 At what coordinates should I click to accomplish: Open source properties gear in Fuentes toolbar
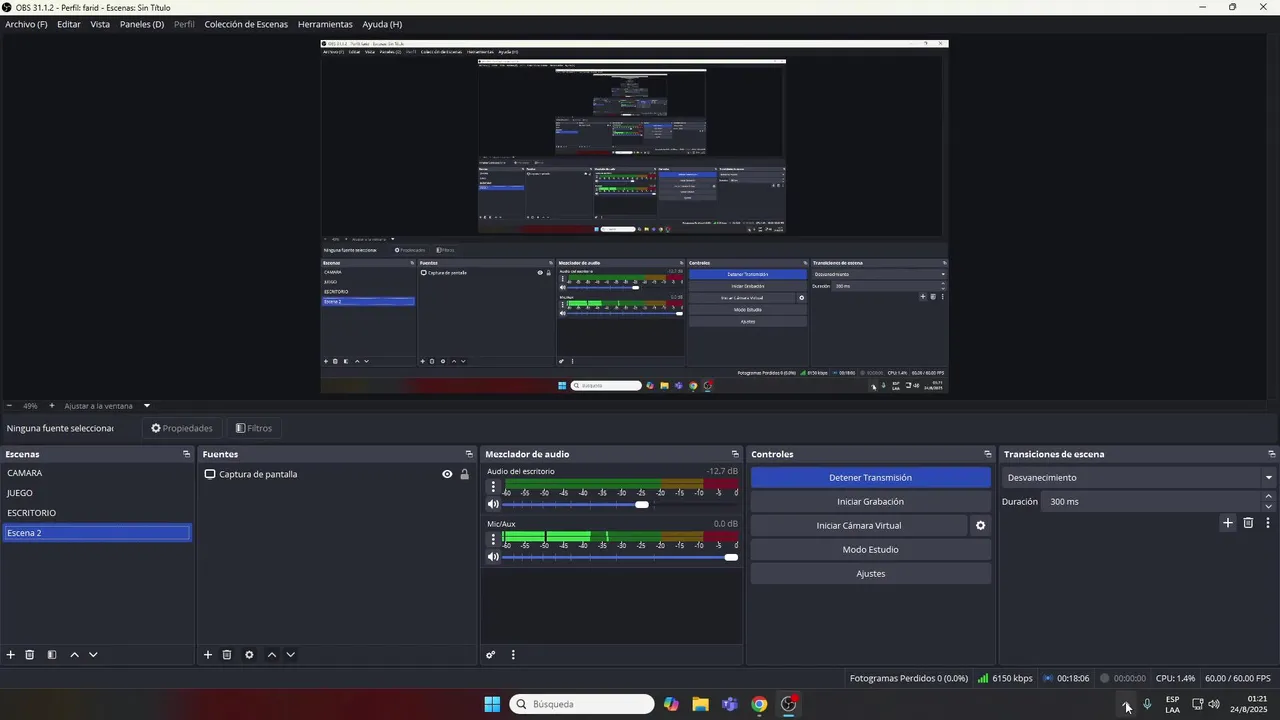249,655
